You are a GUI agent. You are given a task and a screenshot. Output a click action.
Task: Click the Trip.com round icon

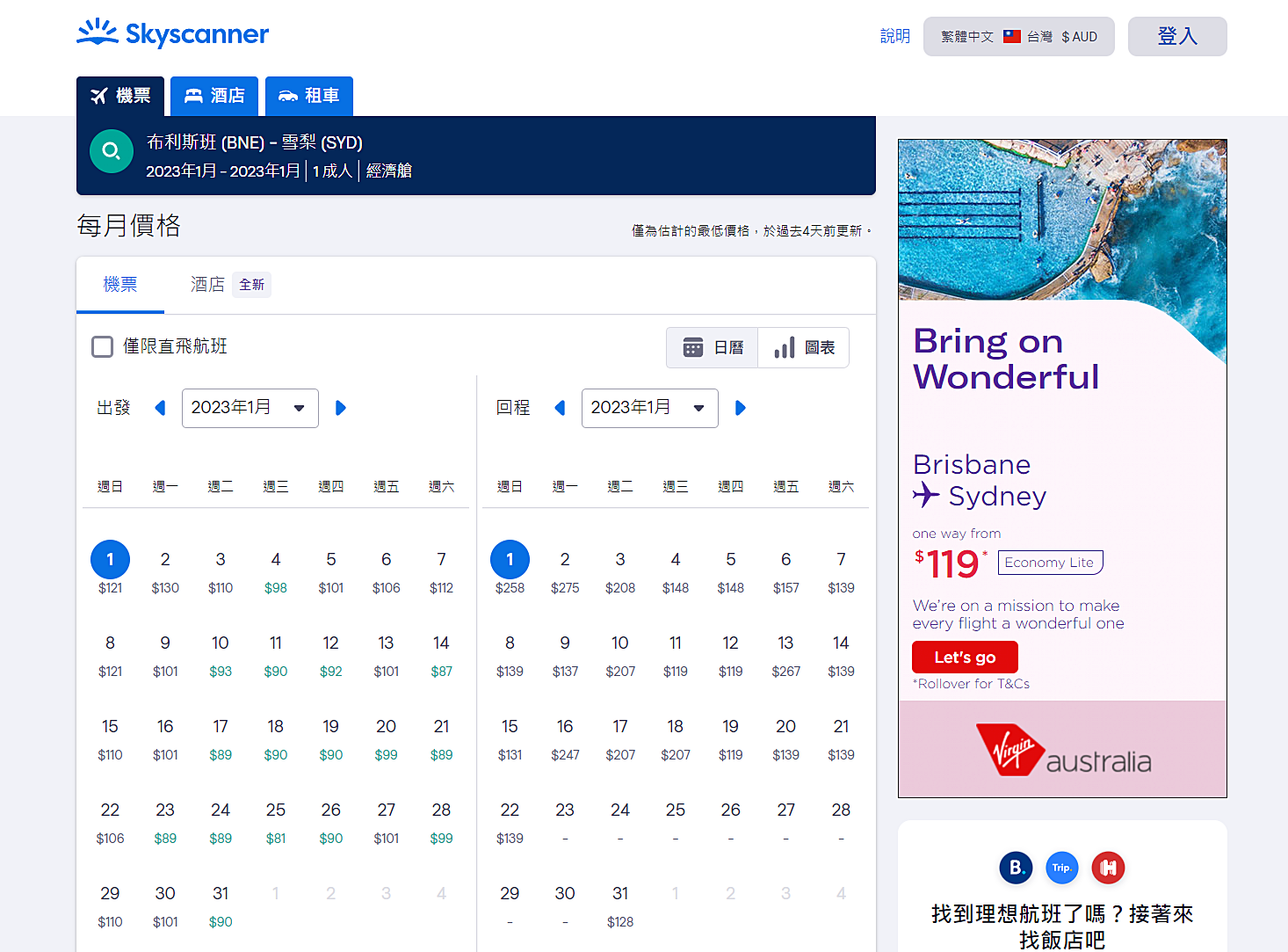pyautogui.click(x=1061, y=868)
